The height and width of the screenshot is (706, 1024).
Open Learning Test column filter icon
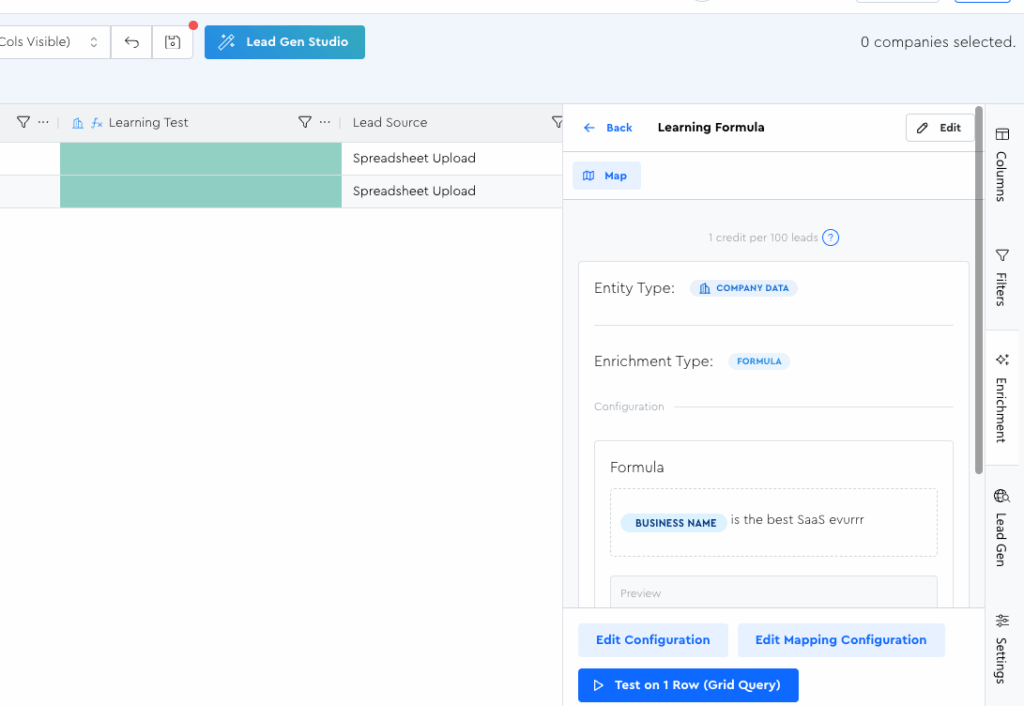tap(305, 122)
